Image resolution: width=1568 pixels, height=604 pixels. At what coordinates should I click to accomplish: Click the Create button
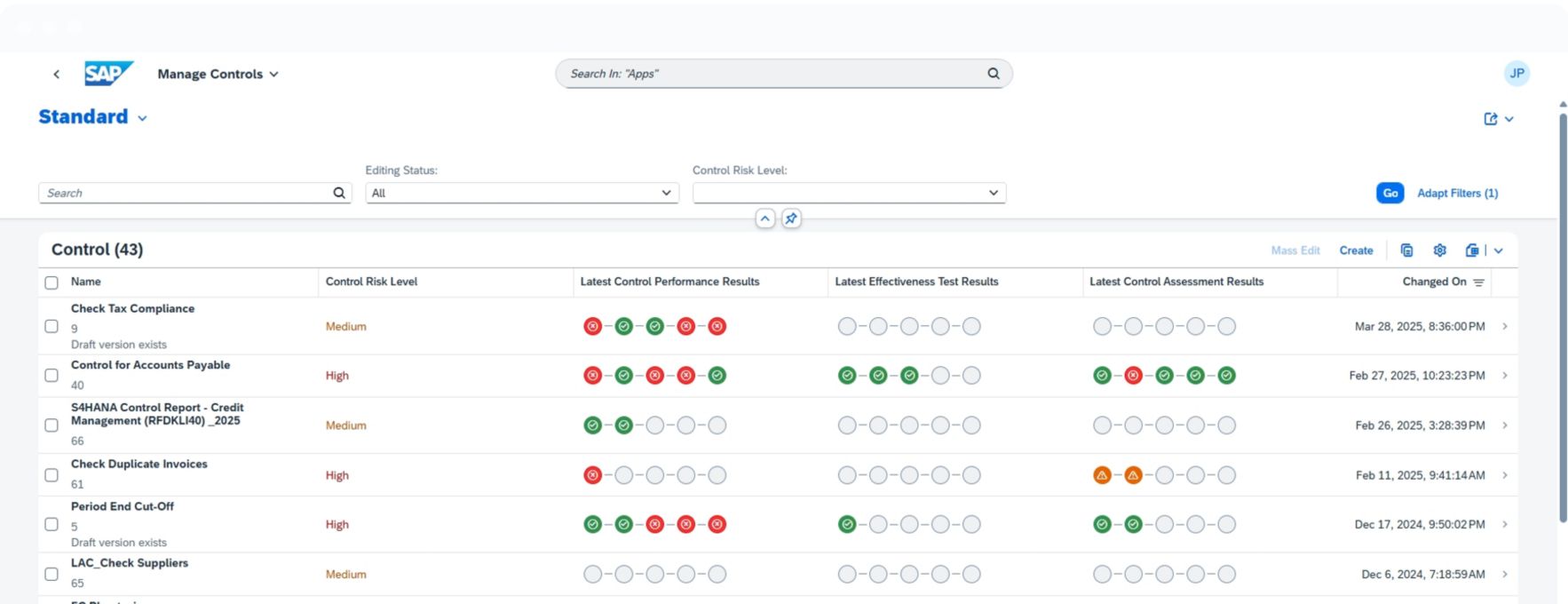point(1356,250)
